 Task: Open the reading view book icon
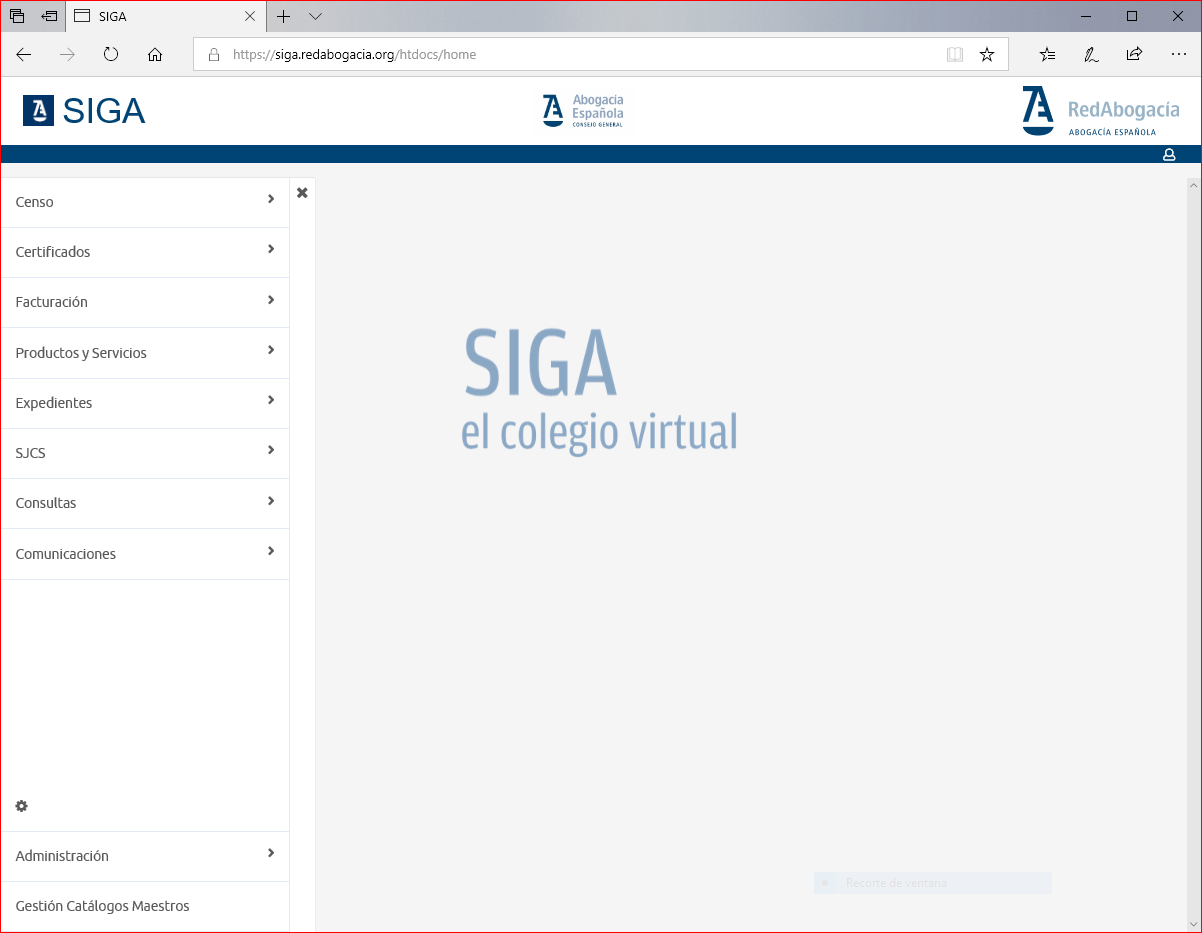coord(955,55)
